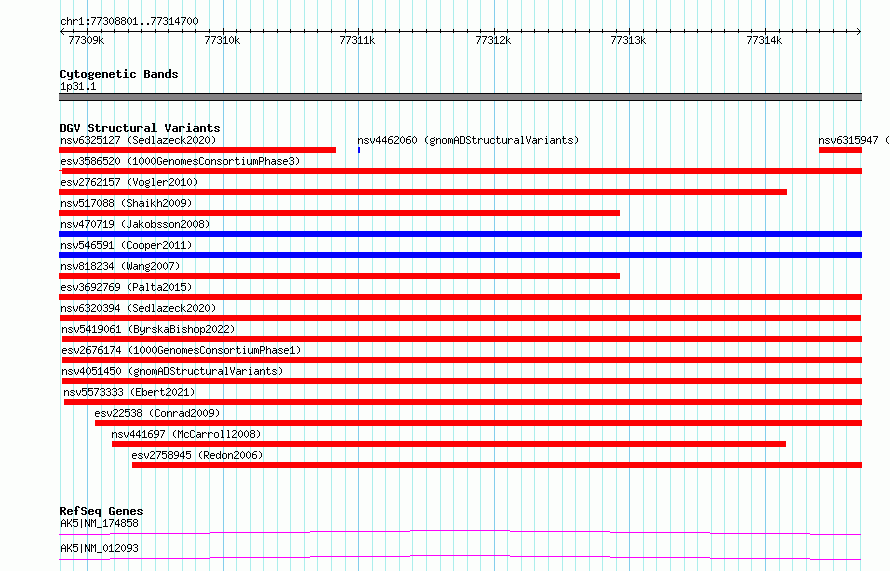Click the red bar under esv2762157 (Vogler2010)
The height and width of the screenshot is (571, 890).
pos(423,192)
